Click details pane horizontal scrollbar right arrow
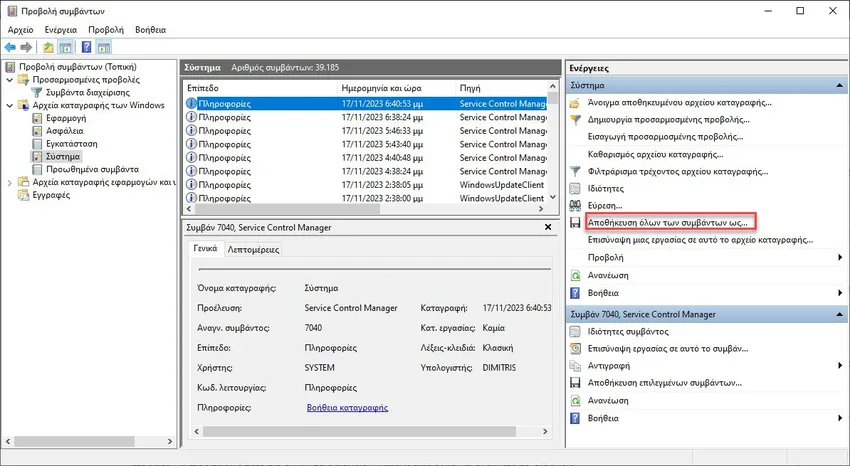 (x=545, y=432)
